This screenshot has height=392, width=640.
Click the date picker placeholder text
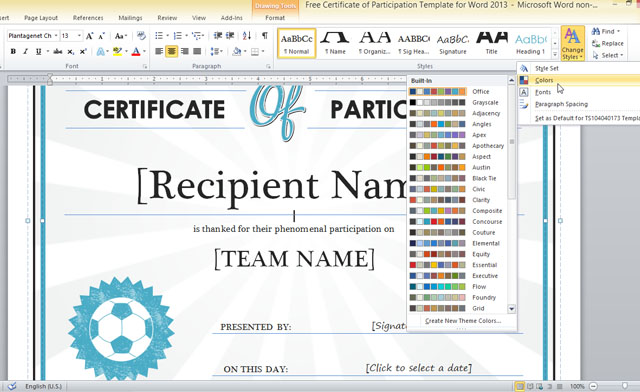[x=418, y=368]
